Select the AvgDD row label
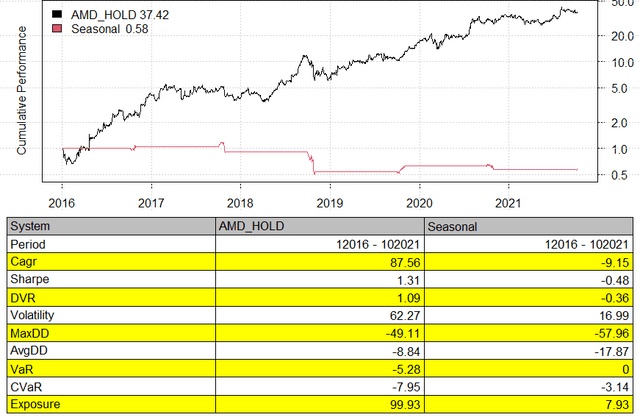Screen dimensions: 640x420 [x=29, y=351]
